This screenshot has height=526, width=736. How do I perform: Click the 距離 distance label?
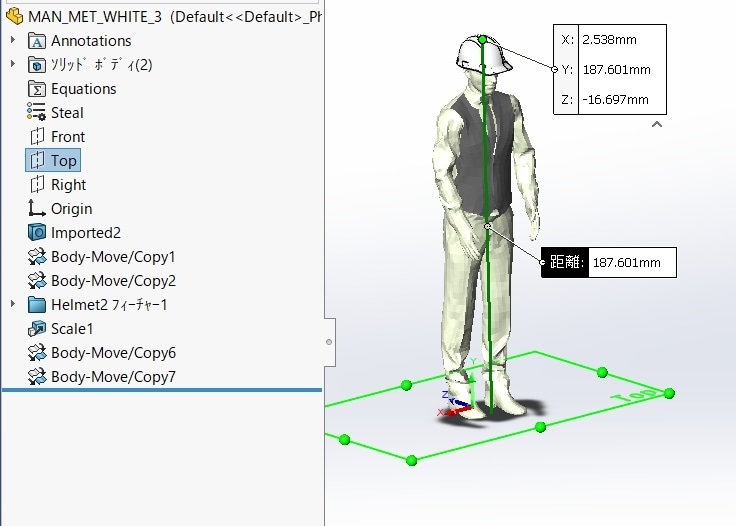(x=566, y=262)
